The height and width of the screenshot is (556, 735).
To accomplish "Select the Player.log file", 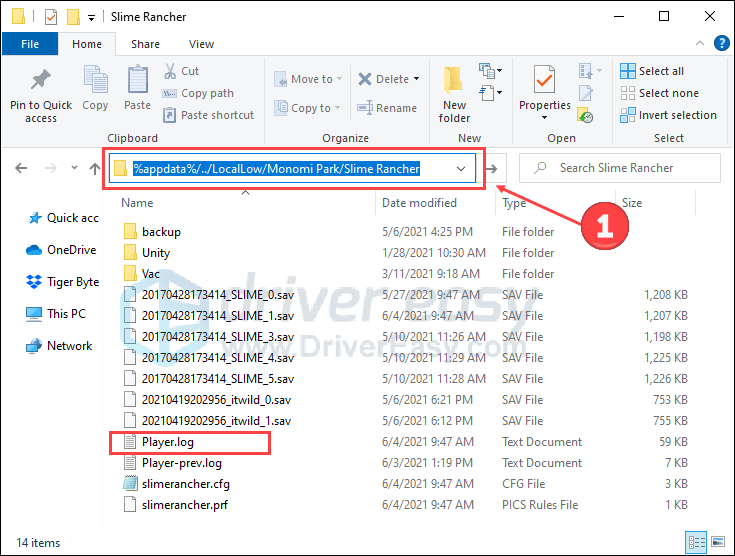I will pyautogui.click(x=168, y=442).
